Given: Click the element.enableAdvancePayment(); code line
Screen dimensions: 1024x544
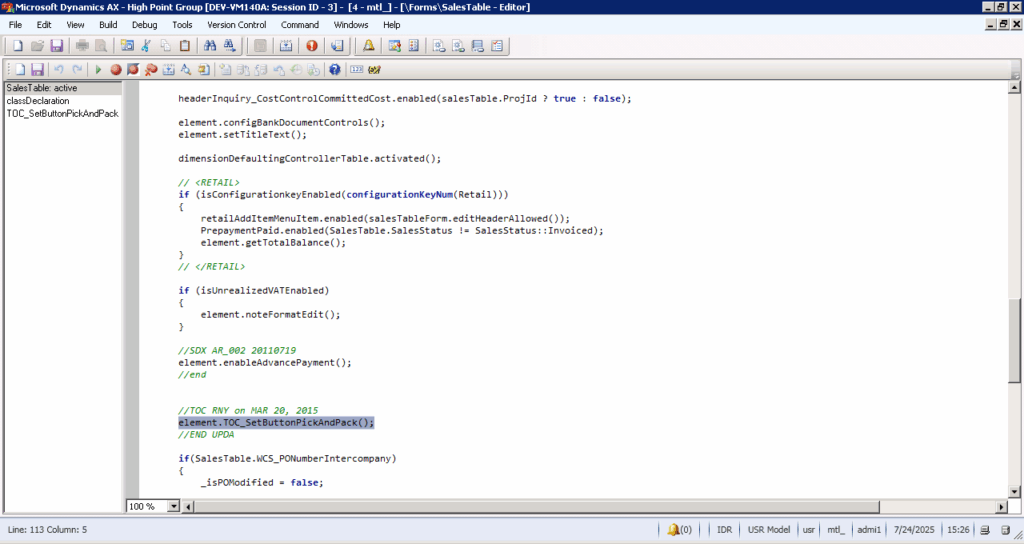Looking at the screenshot, I should [264, 362].
